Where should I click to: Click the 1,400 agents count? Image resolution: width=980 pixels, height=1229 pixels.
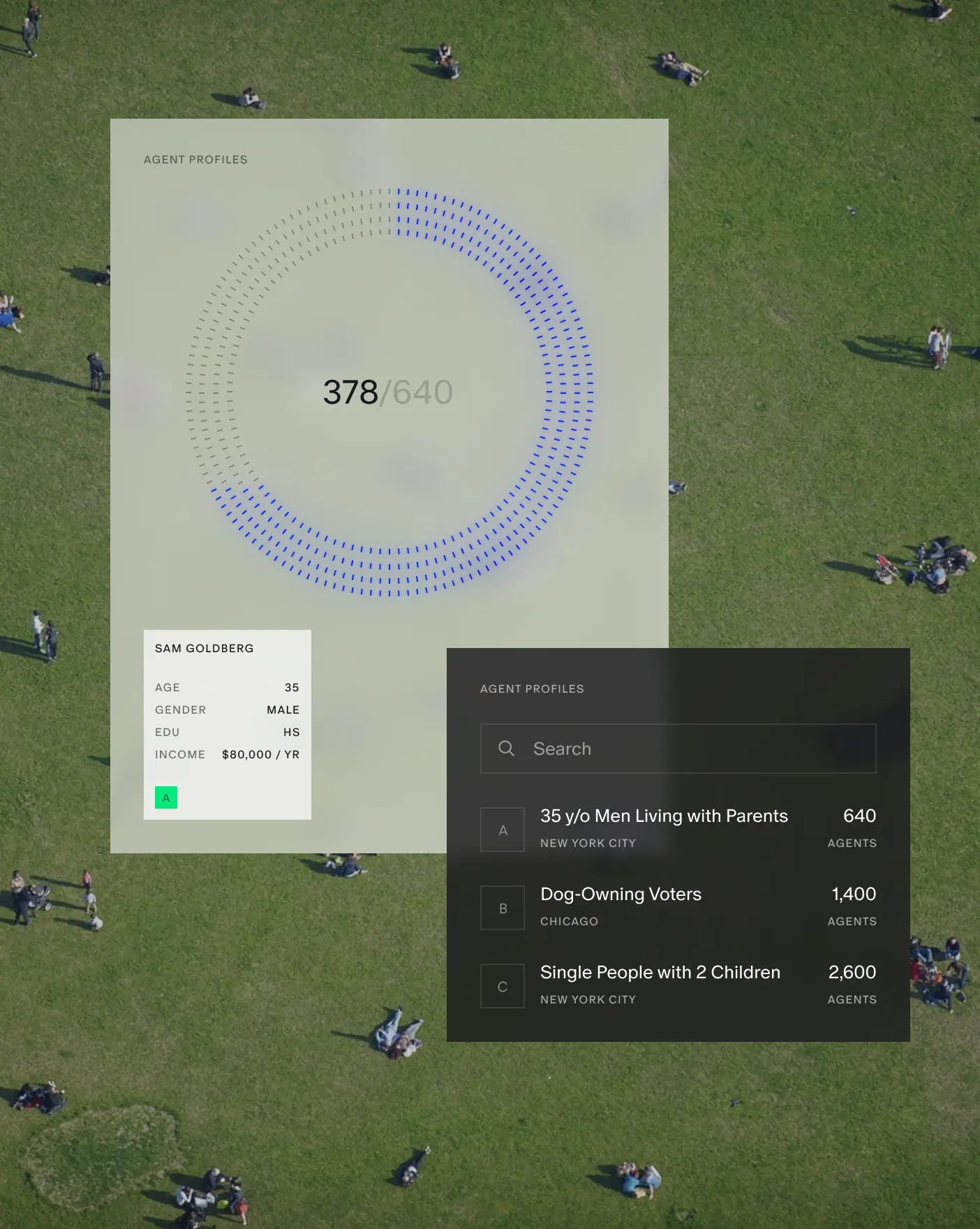tap(853, 894)
